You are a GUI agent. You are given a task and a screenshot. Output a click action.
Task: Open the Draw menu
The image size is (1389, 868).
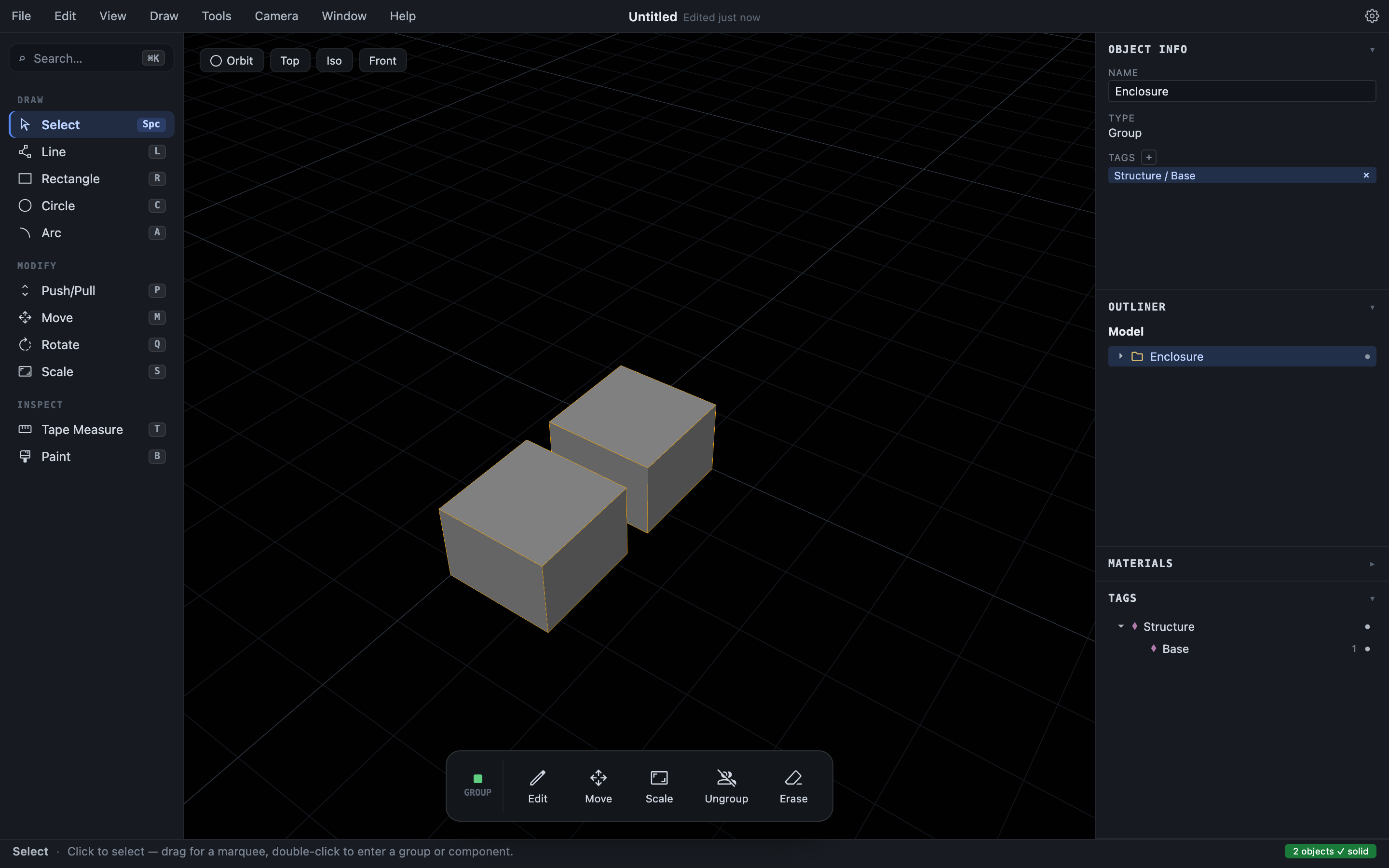[164, 16]
